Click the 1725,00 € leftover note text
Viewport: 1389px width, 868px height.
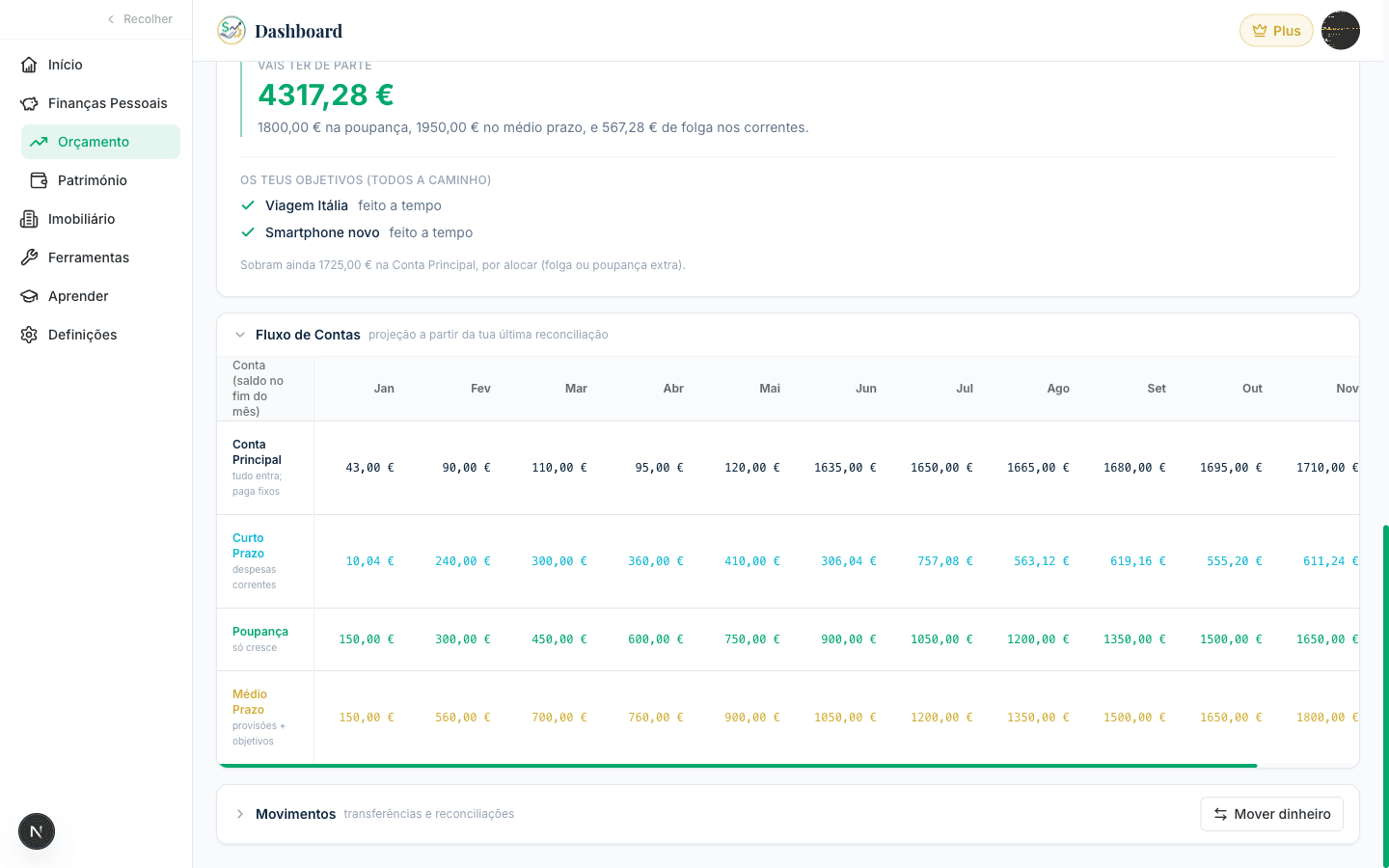[x=463, y=265]
